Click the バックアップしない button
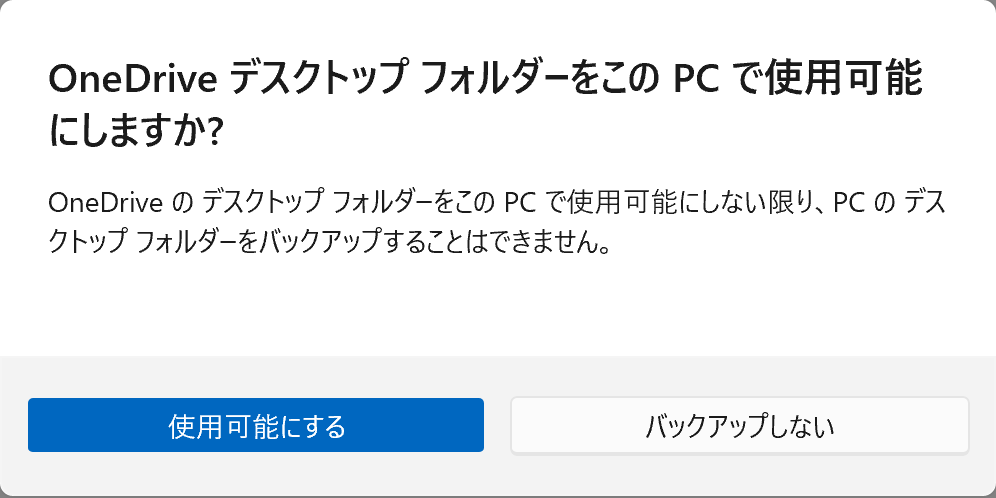 pos(740,426)
